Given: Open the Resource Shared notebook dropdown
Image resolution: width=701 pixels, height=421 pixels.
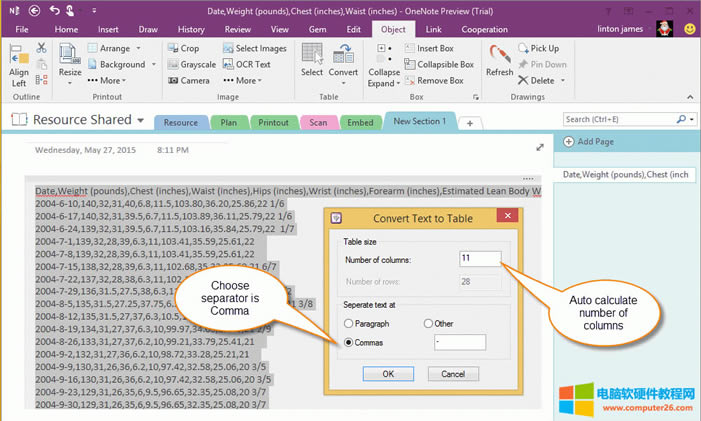Looking at the screenshot, I should click(x=140, y=120).
